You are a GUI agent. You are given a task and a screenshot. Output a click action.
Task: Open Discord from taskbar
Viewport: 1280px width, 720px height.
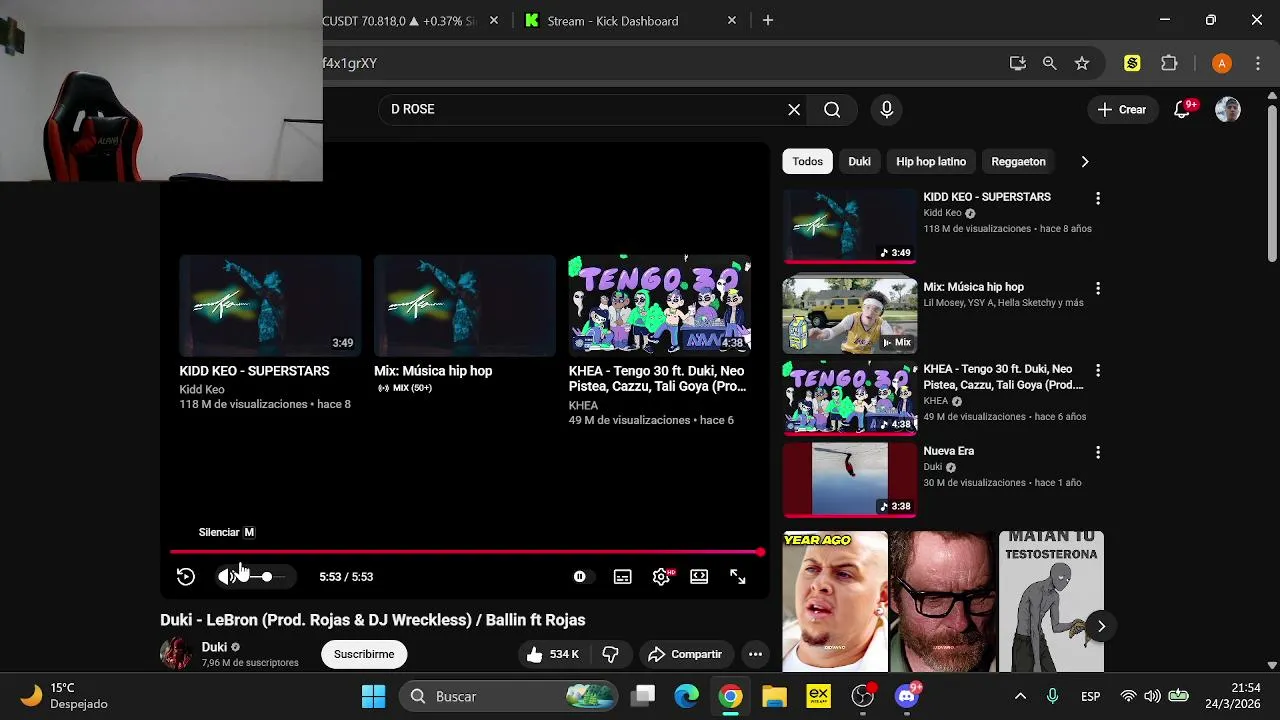(x=907, y=697)
